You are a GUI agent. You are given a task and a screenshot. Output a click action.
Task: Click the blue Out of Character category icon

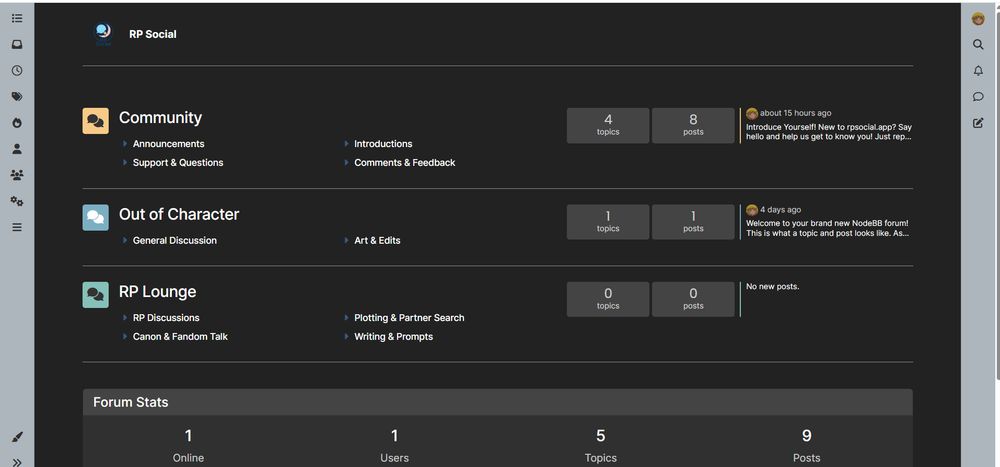tap(96, 218)
